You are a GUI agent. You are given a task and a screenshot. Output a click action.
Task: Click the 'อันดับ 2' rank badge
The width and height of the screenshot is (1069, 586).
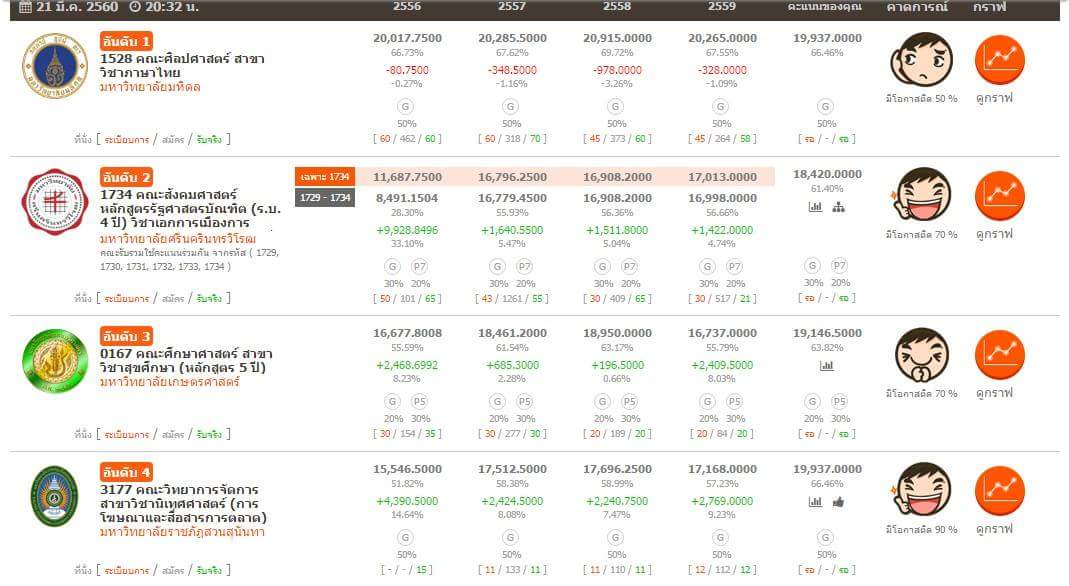tap(126, 178)
